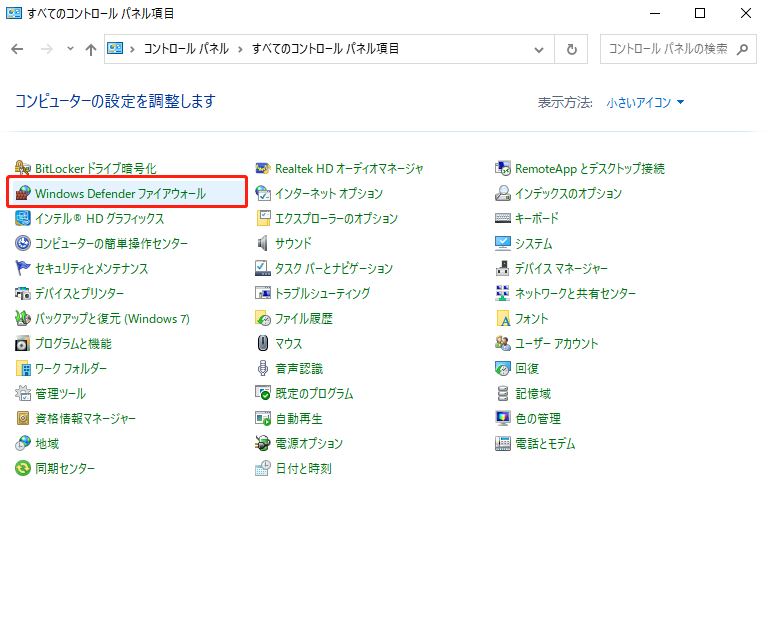Click the サウンド speaker icon

click(263, 243)
